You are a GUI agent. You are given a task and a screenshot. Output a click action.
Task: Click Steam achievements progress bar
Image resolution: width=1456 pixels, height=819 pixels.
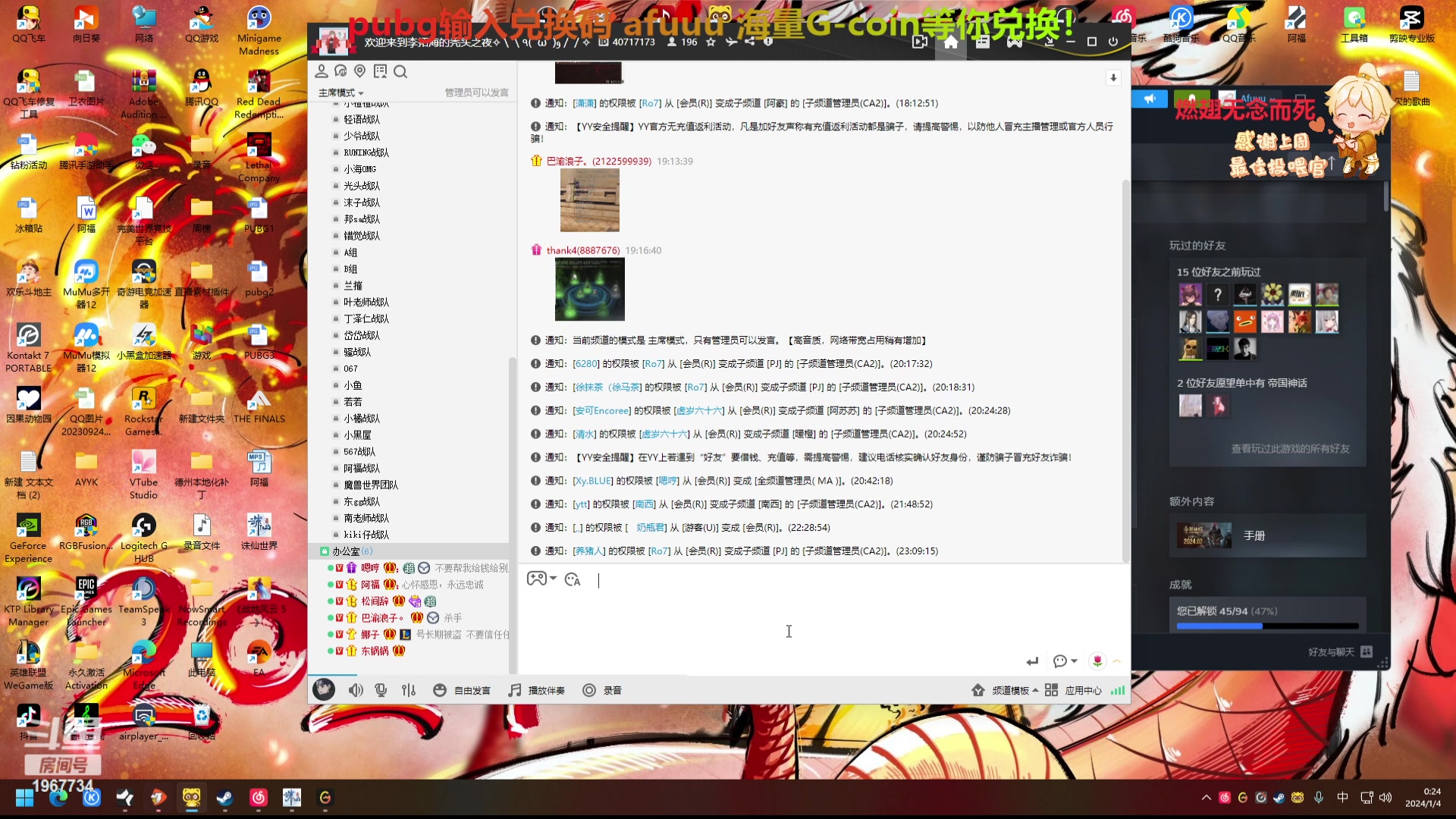point(1267,626)
